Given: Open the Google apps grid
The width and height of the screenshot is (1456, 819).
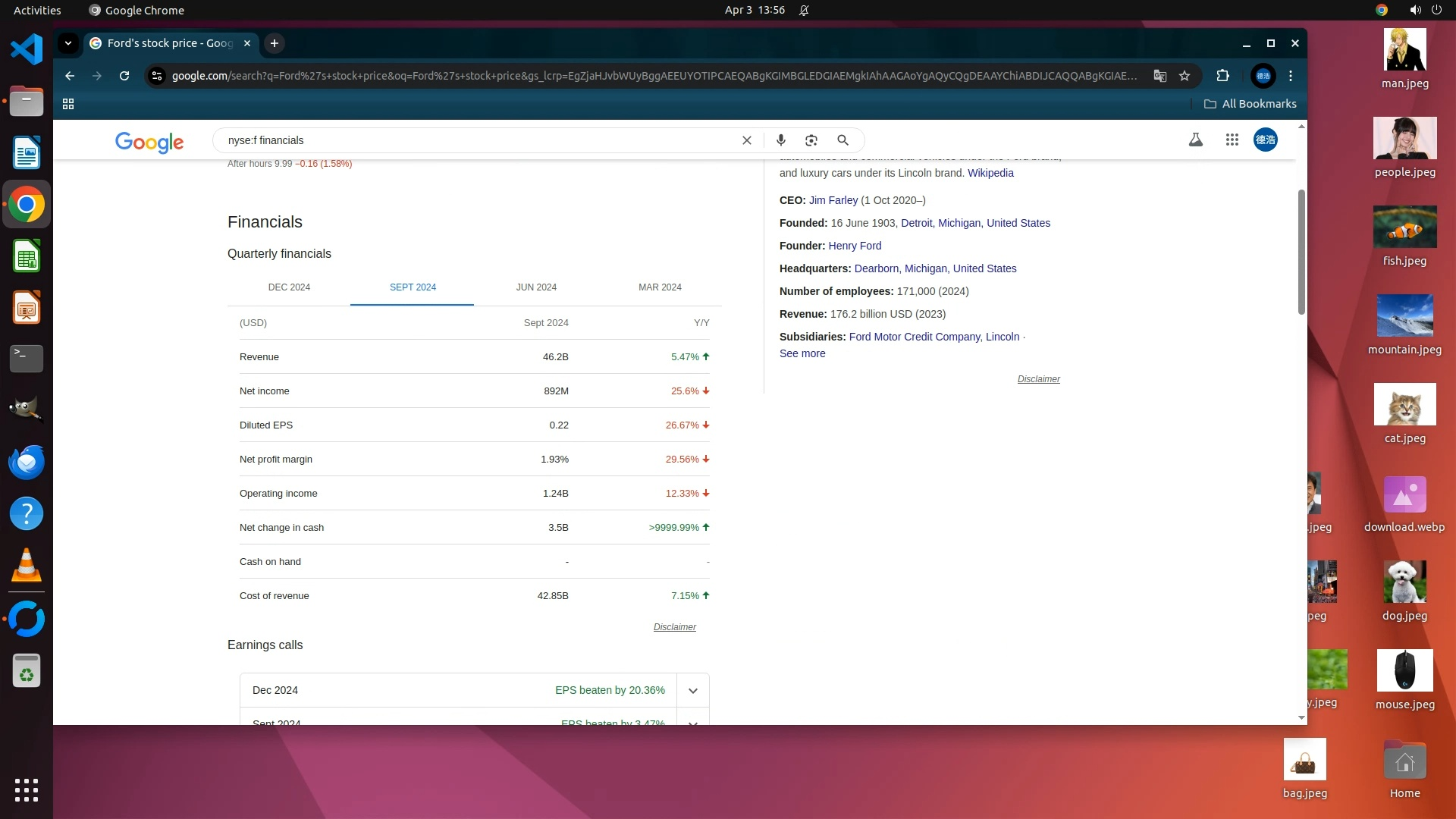Looking at the screenshot, I should [x=1232, y=140].
